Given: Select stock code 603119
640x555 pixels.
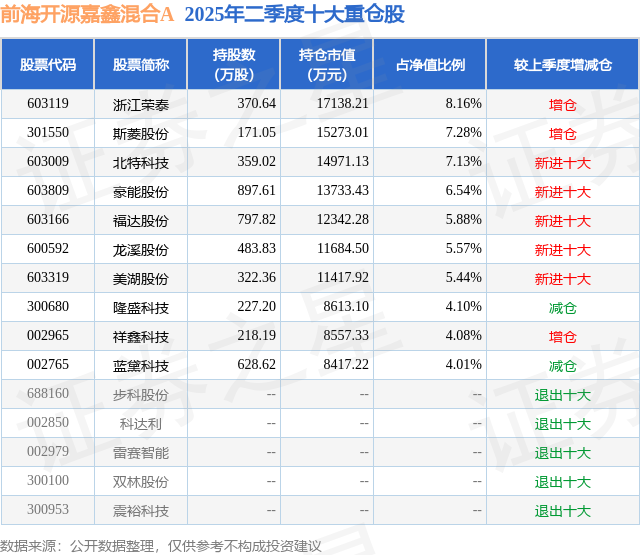Looking at the screenshot, I should [48, 104].
